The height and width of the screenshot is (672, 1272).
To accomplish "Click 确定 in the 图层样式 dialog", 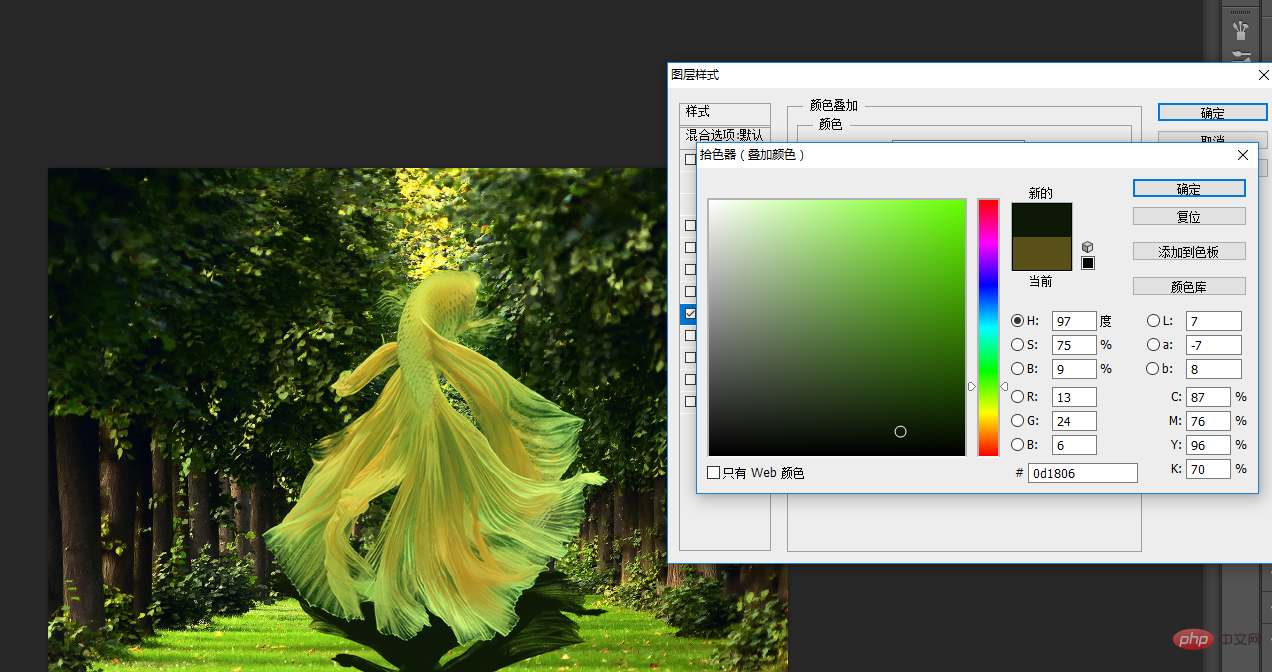I will point(1212,112).
